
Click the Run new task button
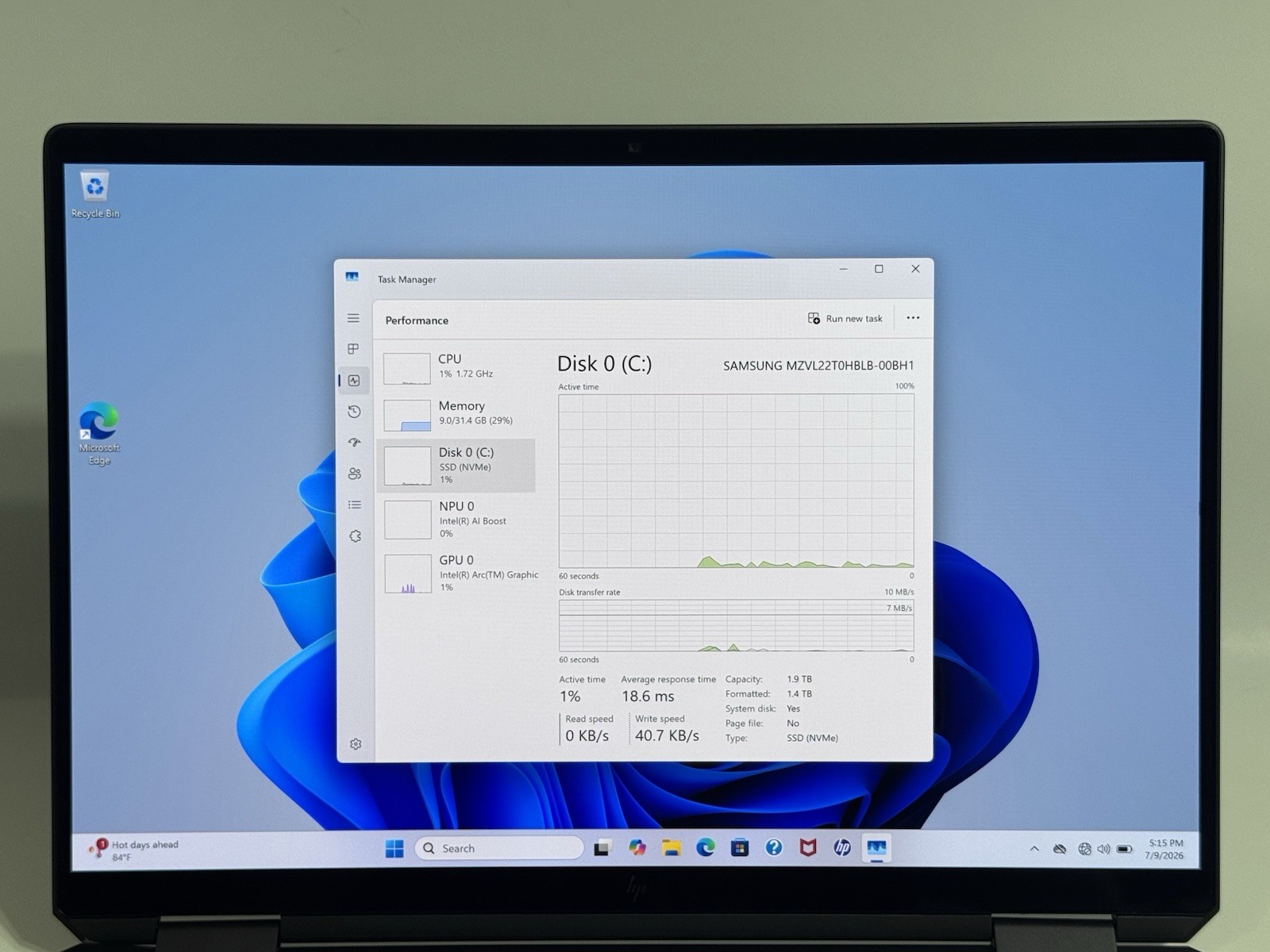point(845,318)
